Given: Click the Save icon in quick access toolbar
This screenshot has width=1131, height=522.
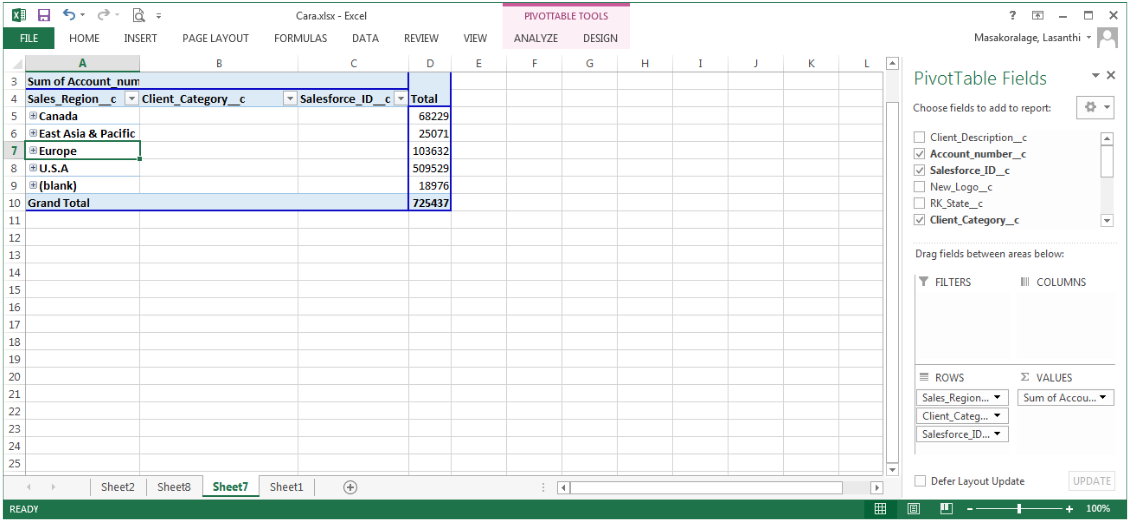Looking at the screenshot, I should pyautogui.click(x=43, y=15).
